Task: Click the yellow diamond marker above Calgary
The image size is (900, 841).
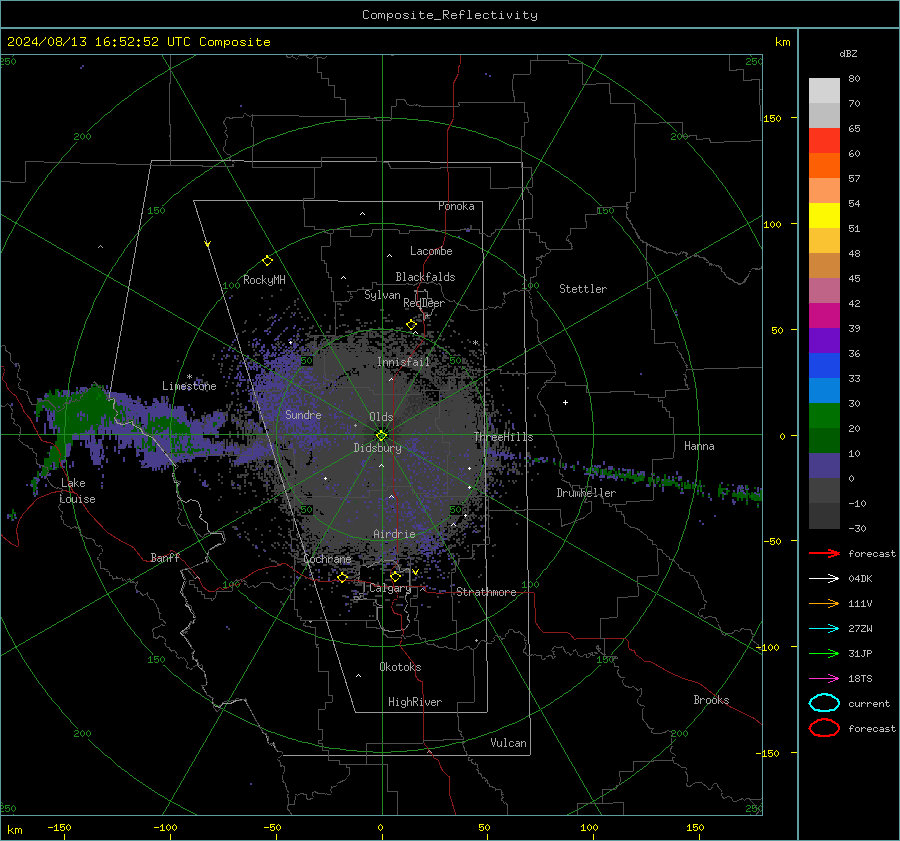Action: pyautogui.click(x=395, y=576)
